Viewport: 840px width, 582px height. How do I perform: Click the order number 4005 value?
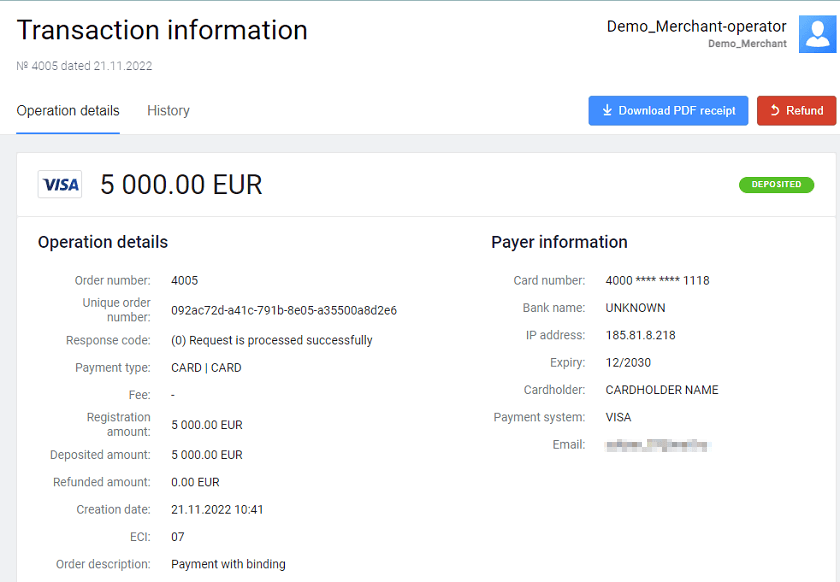click(x=185, y=281)
